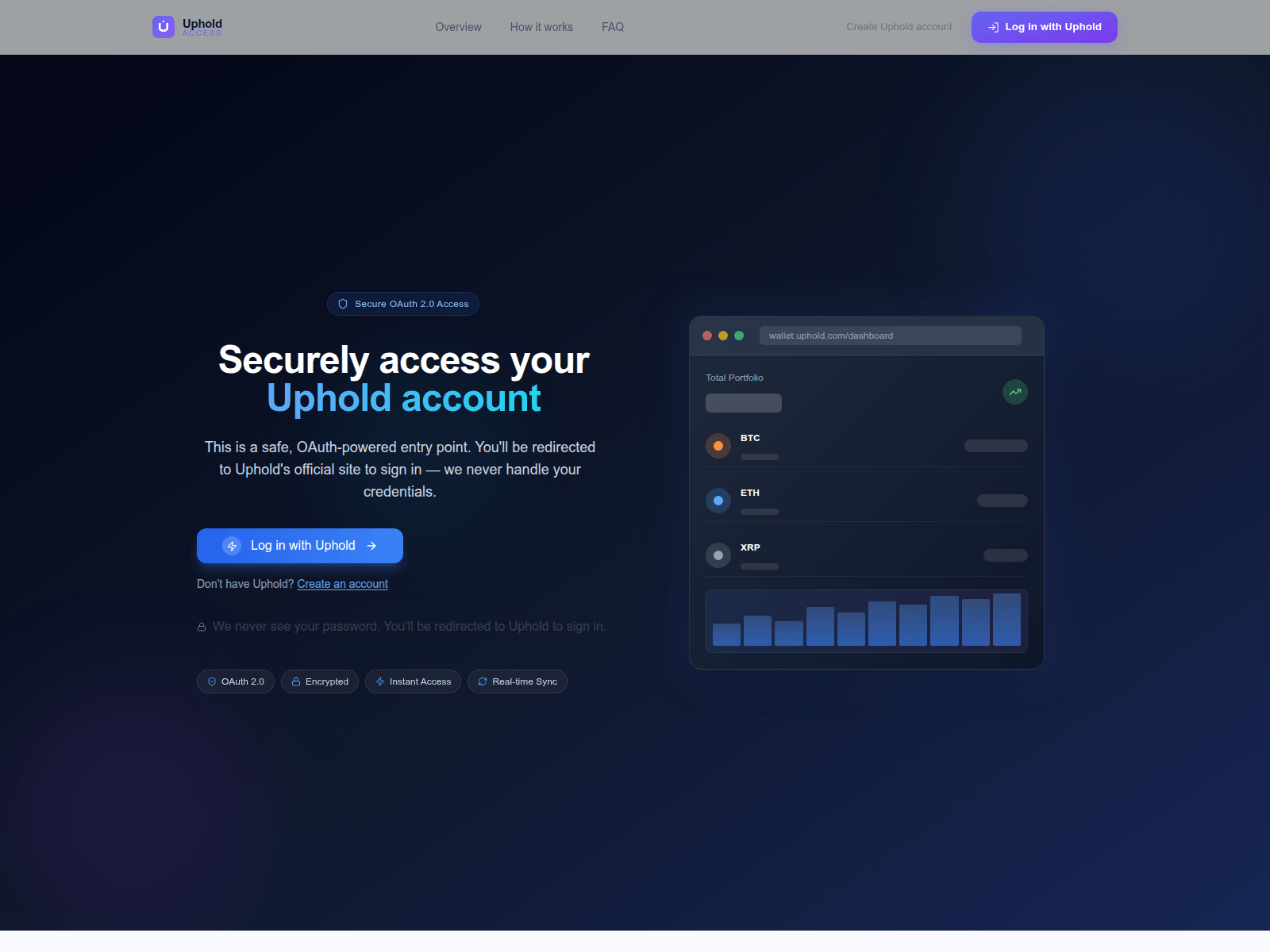This screenshot has width=1270, height=952.
Task: Click the red window dot in mockup
Action: click(707, 336)
